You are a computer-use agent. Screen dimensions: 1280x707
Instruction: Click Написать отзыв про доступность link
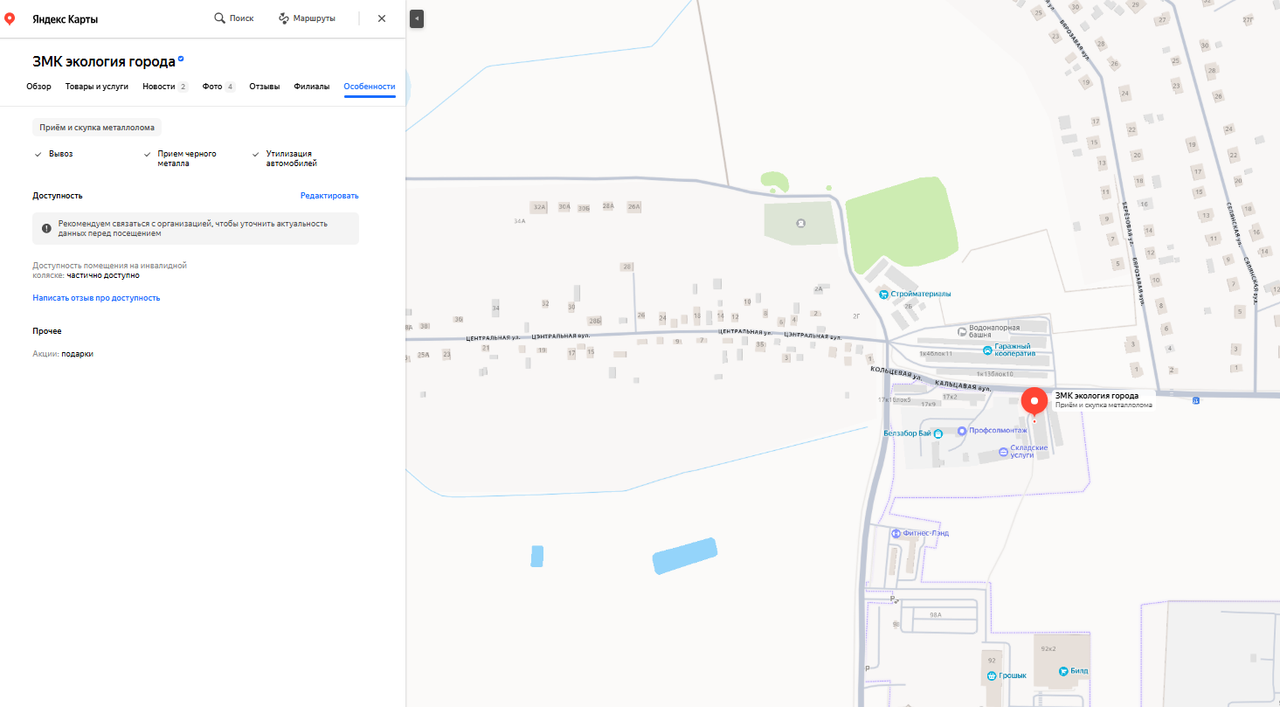(x=96, y=298)
